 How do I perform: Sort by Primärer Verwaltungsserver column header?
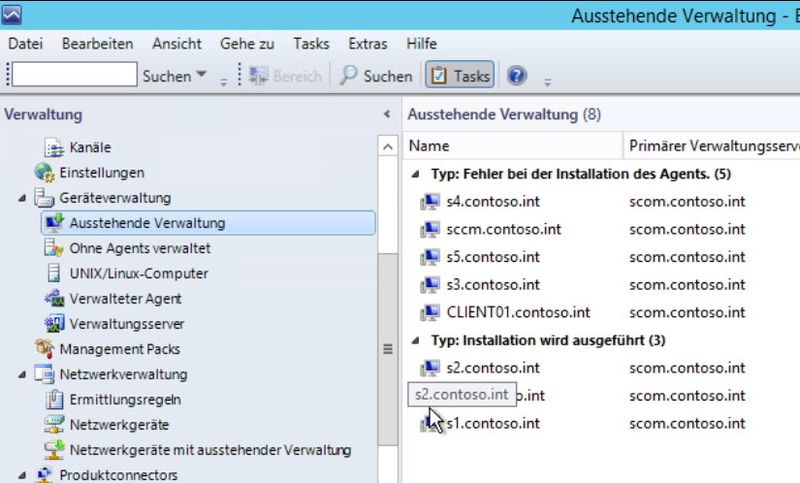(x=712, y=146)
